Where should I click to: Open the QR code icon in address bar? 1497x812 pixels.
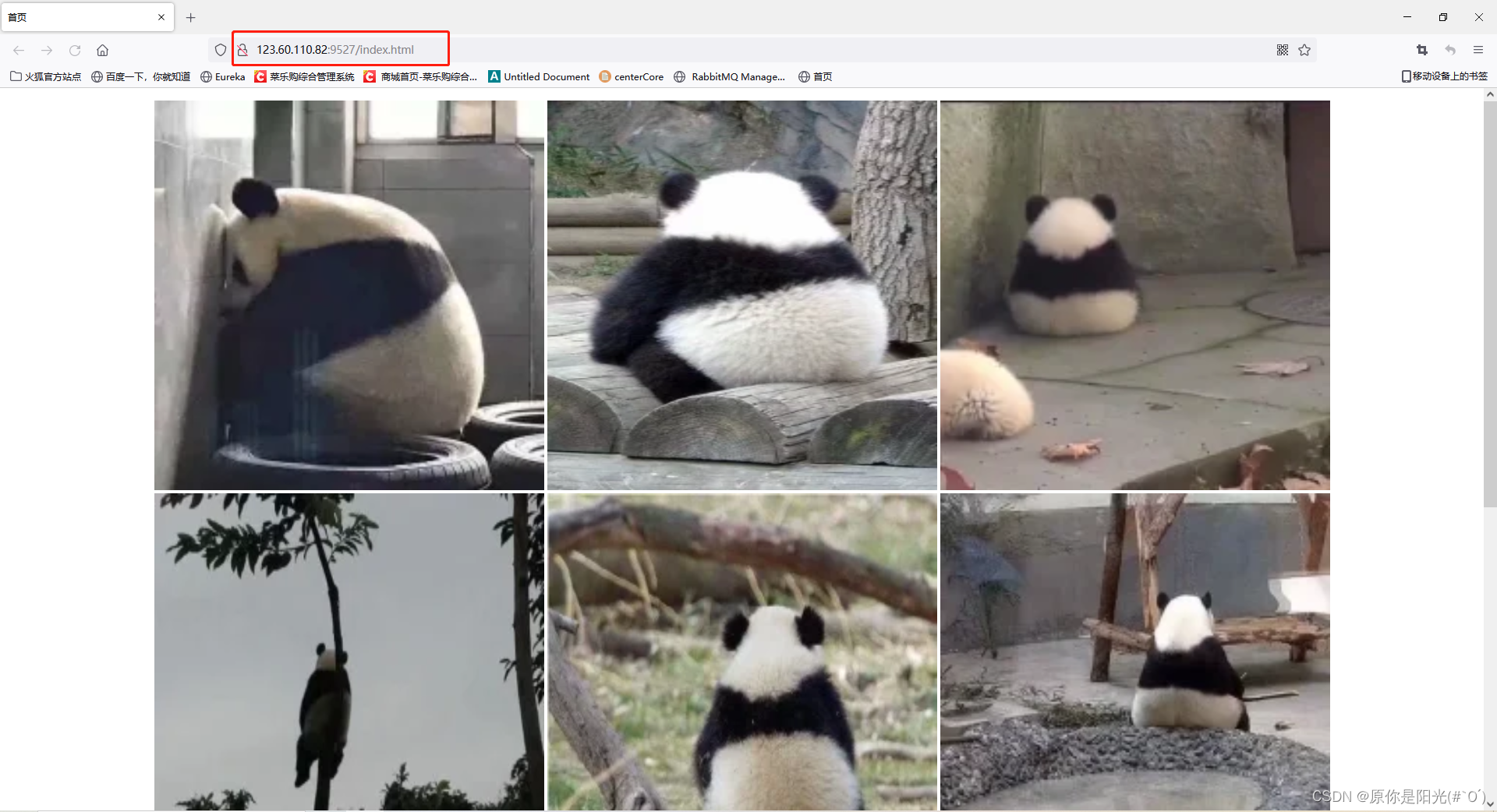(x=1283, y=50)
